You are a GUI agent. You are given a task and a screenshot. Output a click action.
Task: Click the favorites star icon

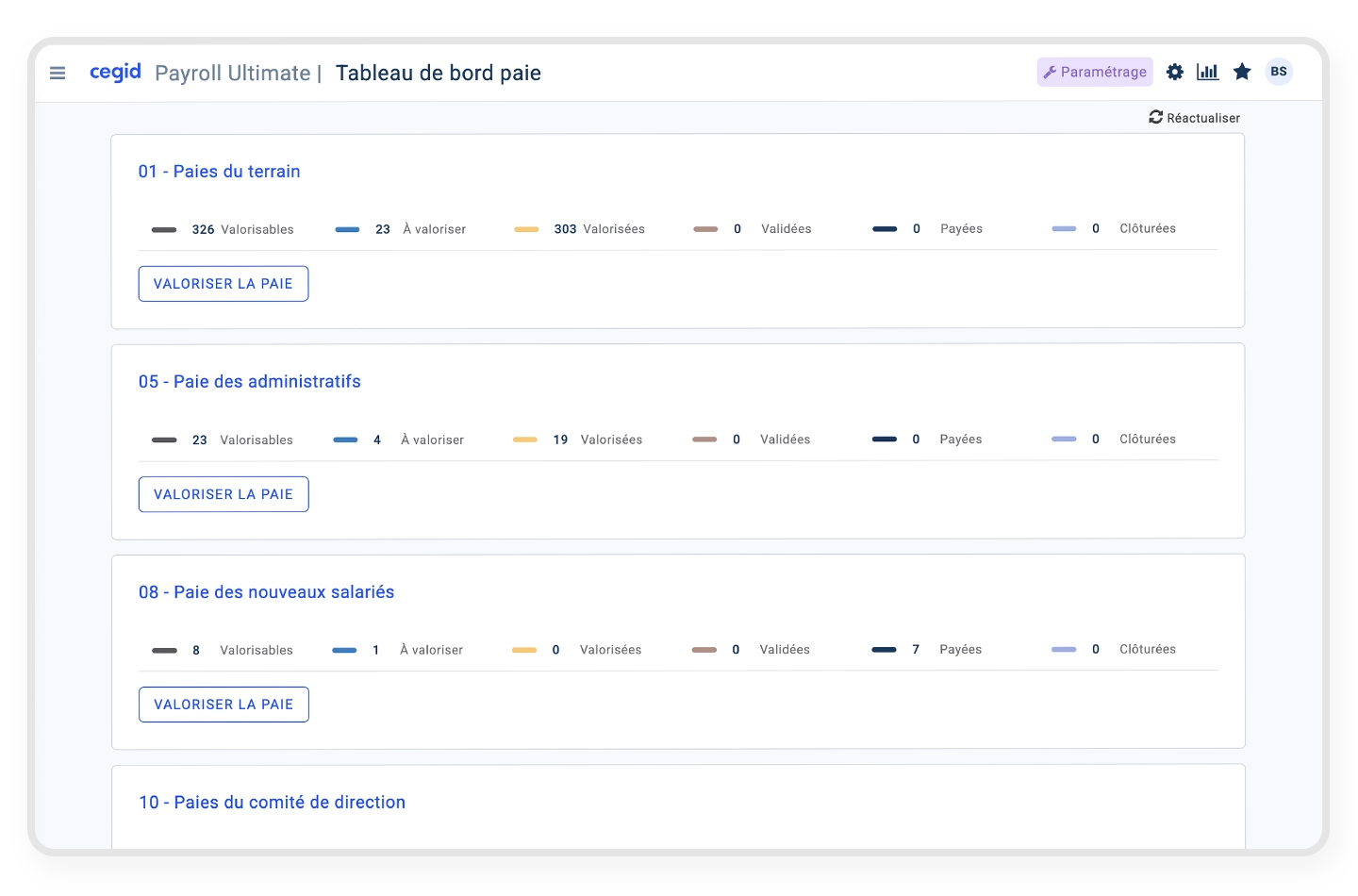point(1242,72)
